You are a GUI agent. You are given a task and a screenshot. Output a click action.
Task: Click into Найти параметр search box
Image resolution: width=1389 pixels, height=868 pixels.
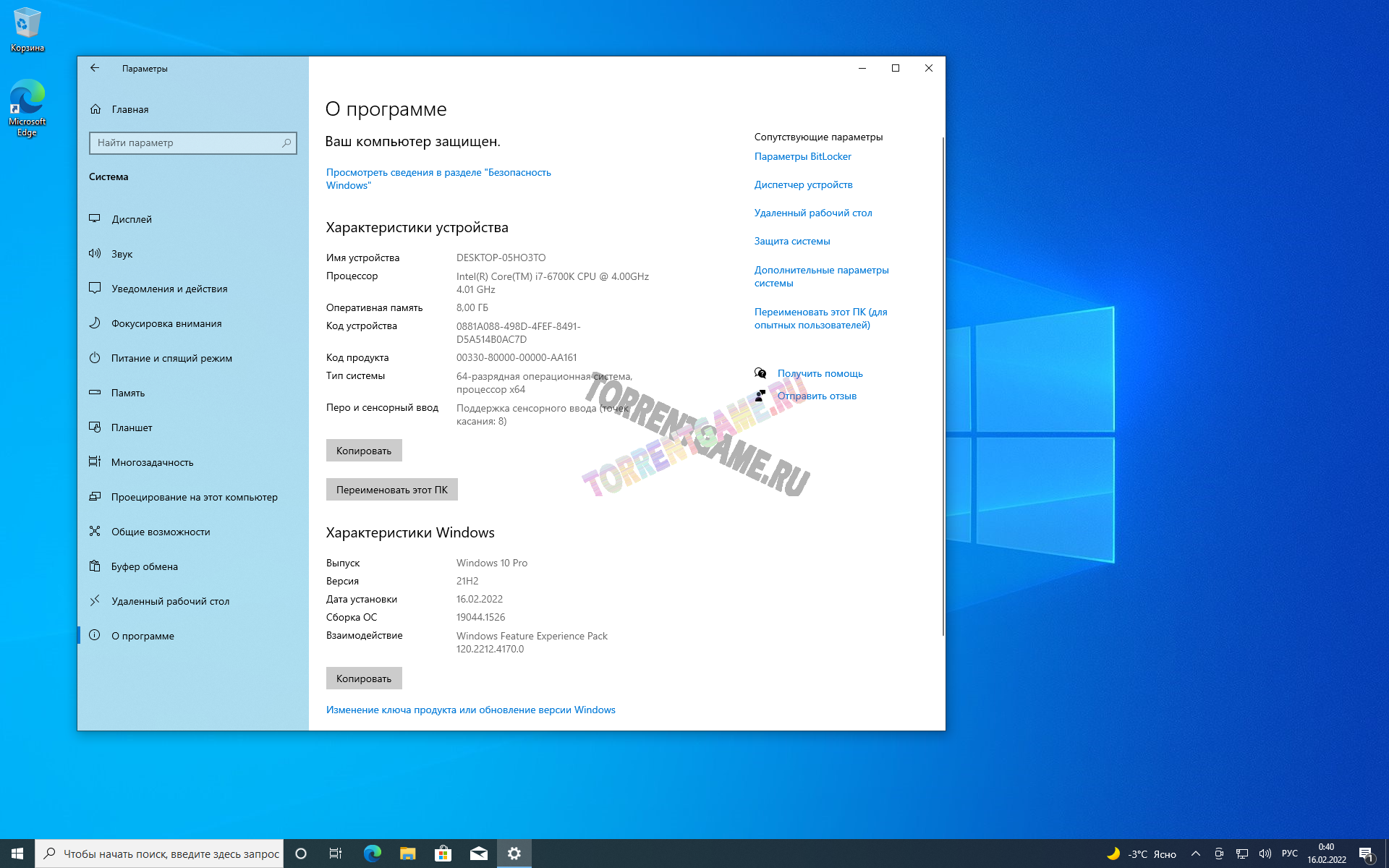point(184,142)
